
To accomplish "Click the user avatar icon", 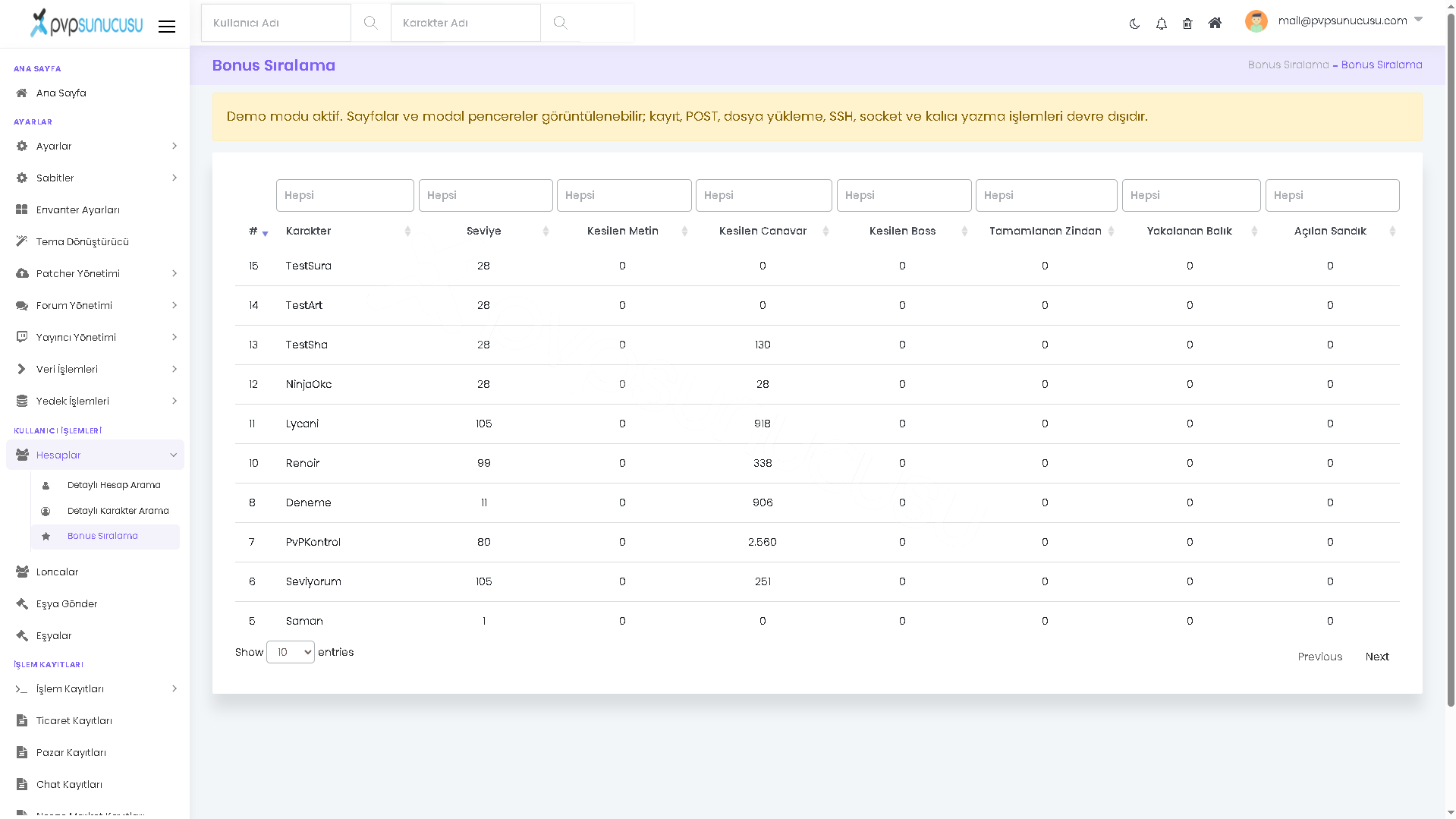I will click(x=1256, y=21).
